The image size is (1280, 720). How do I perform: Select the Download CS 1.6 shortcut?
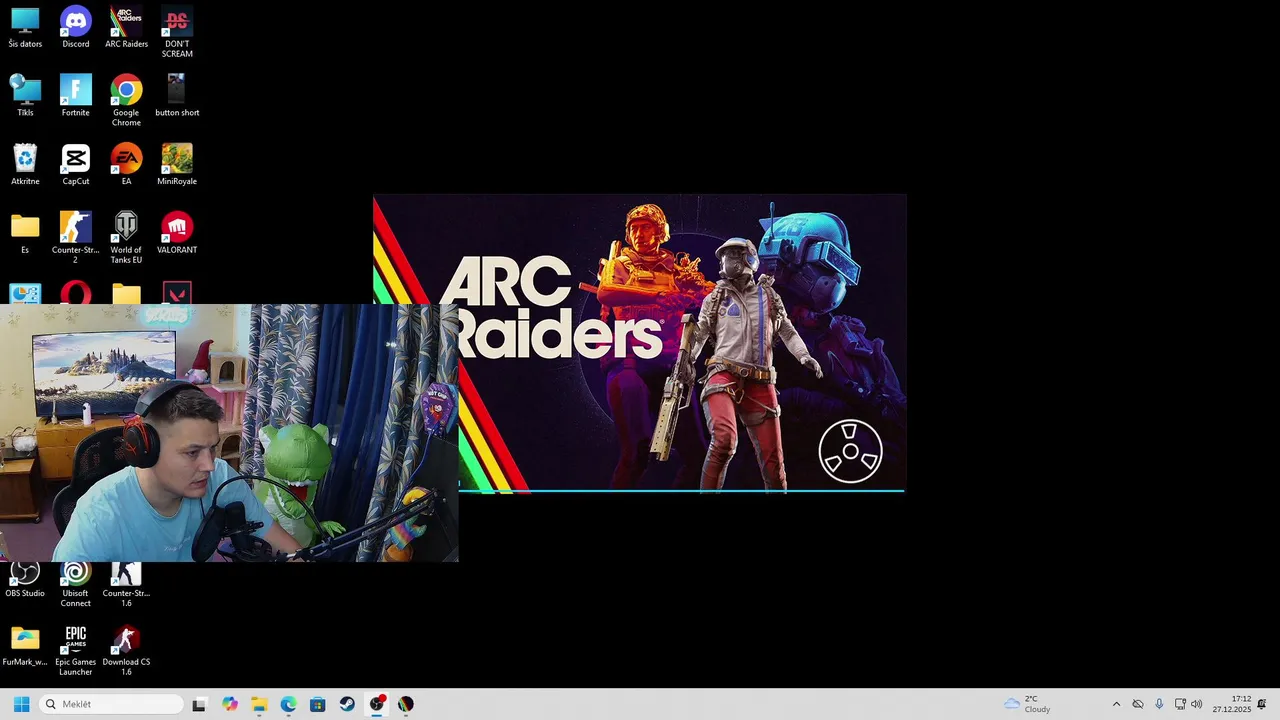coord(126,650)
